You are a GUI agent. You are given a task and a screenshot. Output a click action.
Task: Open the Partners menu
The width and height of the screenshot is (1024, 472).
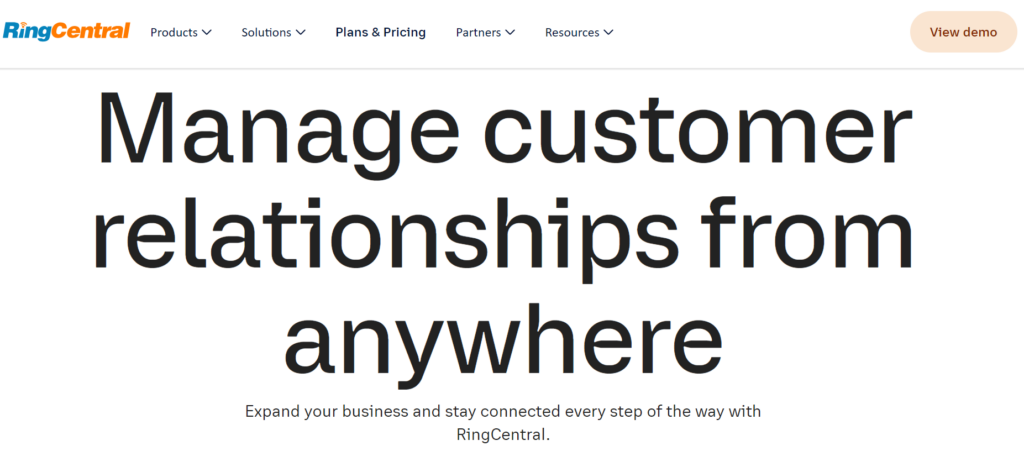[x=478, y=32]
